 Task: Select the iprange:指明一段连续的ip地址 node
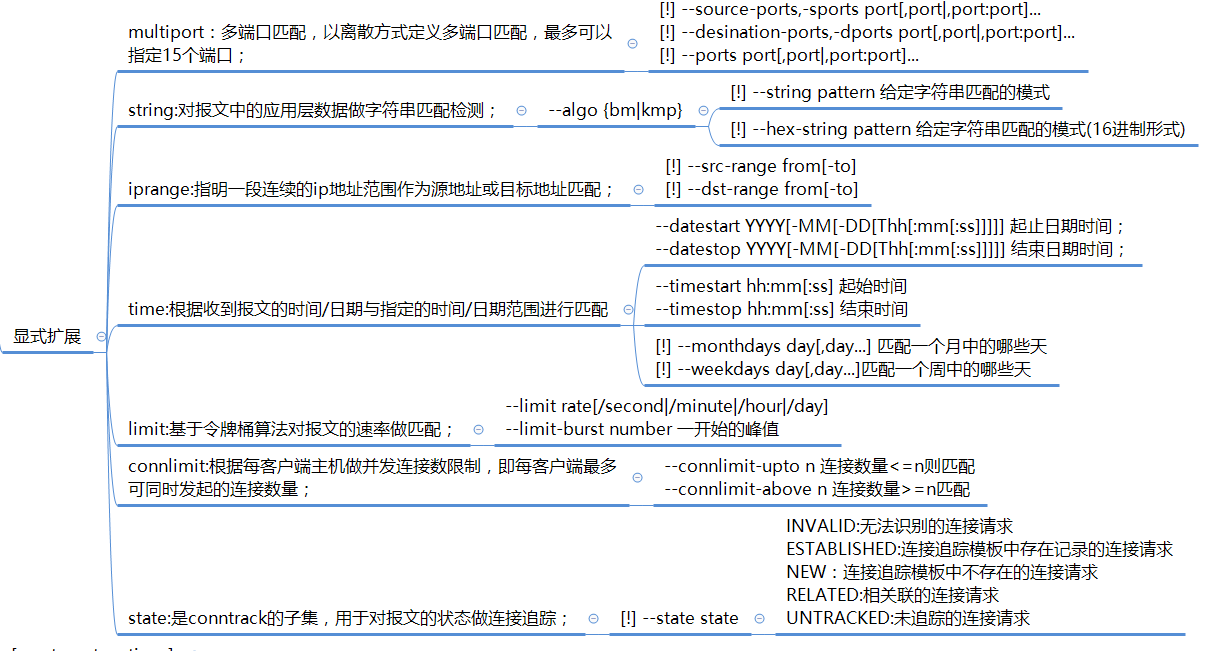point(371,188)
